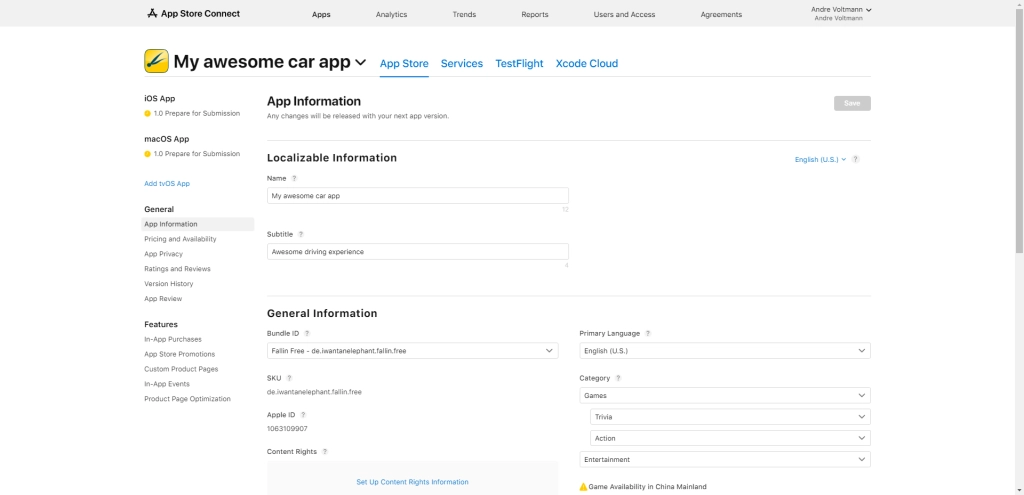
Task: Click Apple ID value 1063109907
Action: coord(287,429)
